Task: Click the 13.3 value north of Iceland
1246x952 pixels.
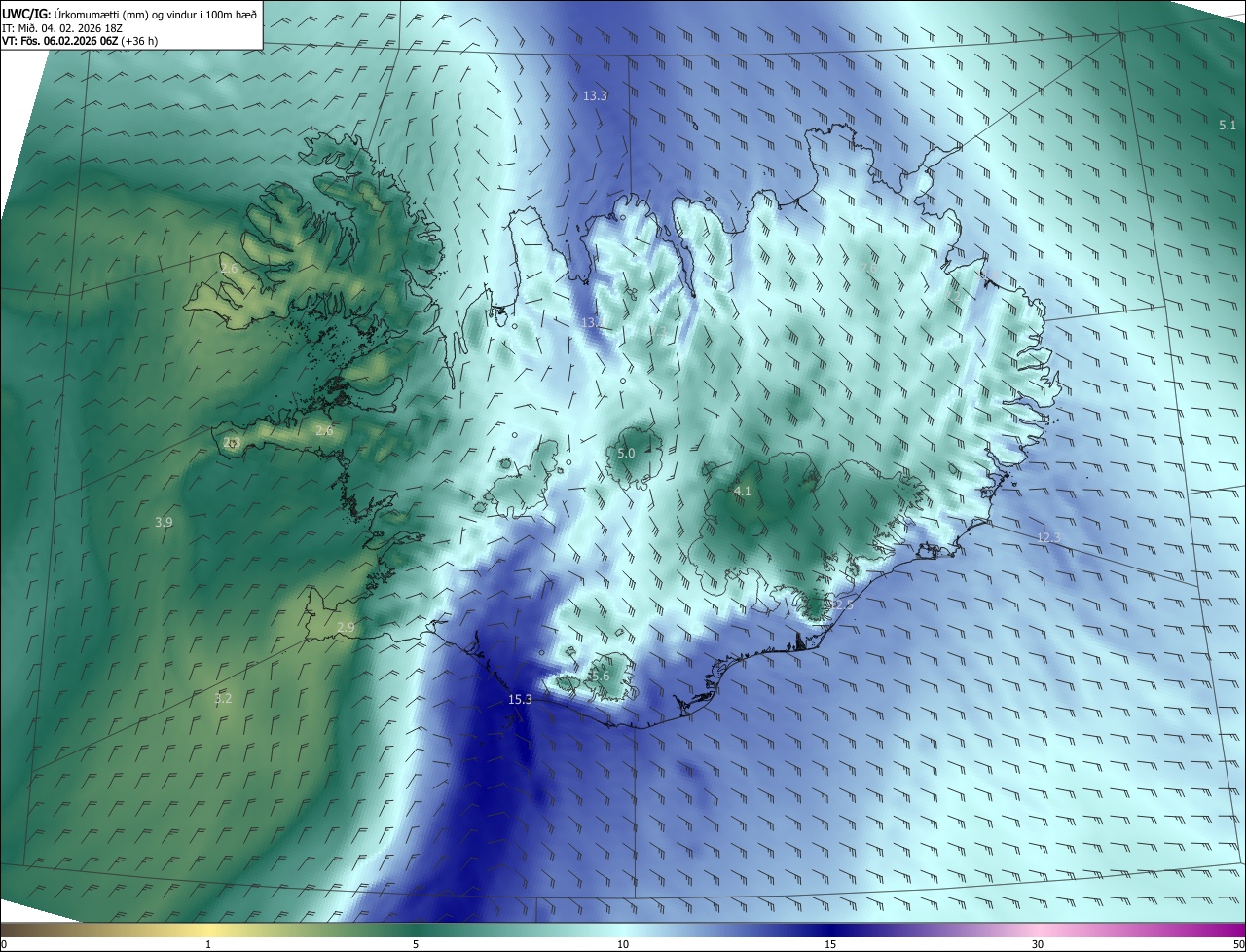Action: click(595, 95)
